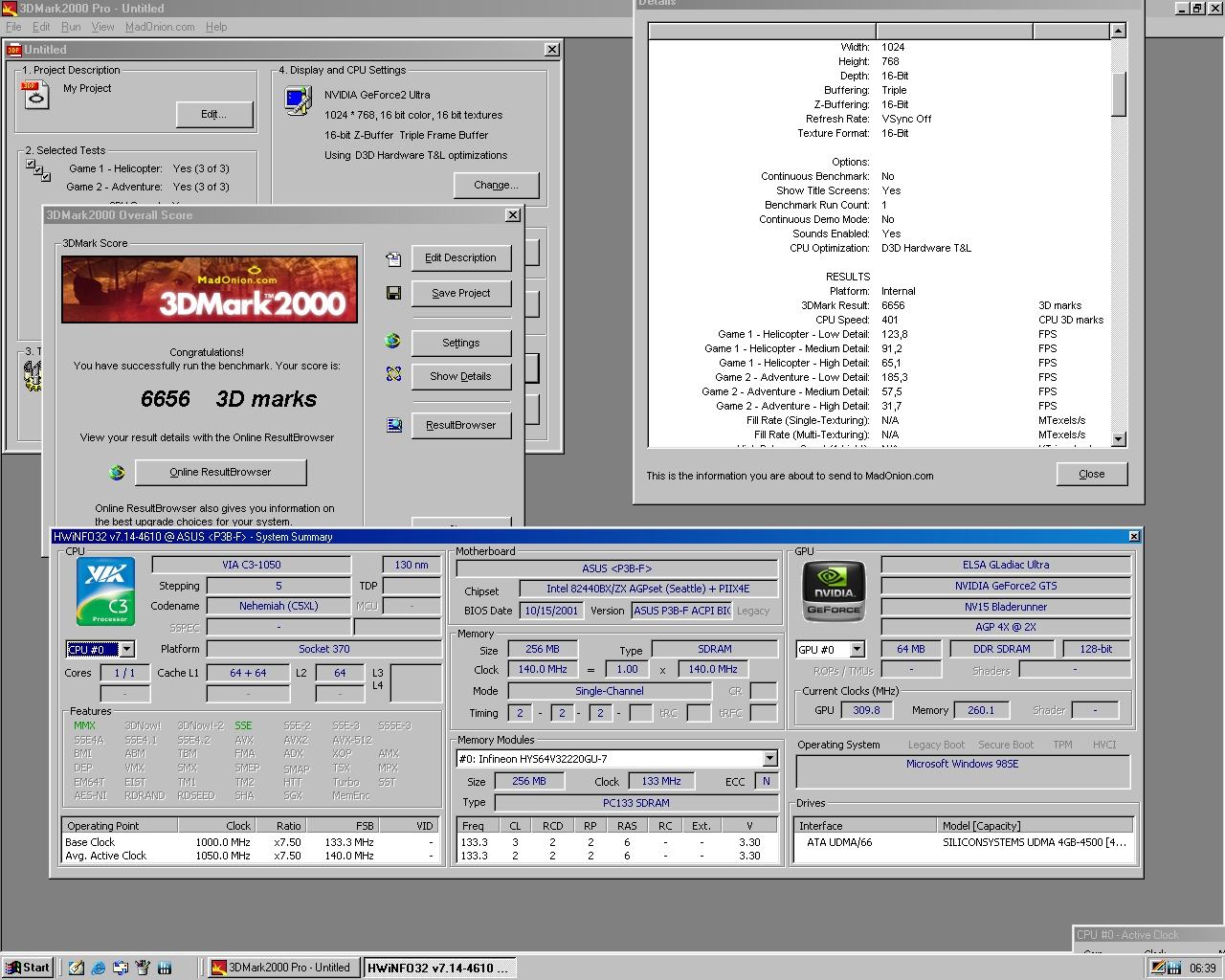Viewport: 1225px width, 980px height.
Task: Open the CPU #0 selector dropdown
Action: pyautogui.click(x=127, y=649)
